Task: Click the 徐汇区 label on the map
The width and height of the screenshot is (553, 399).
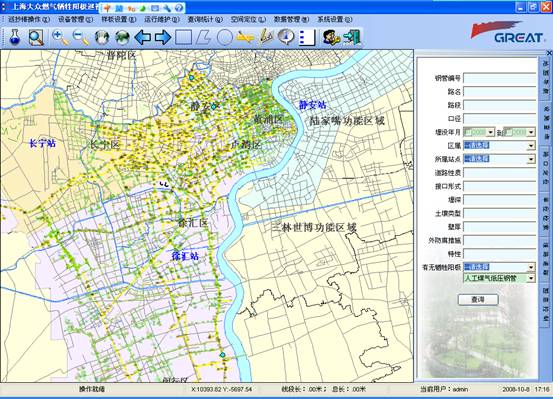Action: click(193, 223)
